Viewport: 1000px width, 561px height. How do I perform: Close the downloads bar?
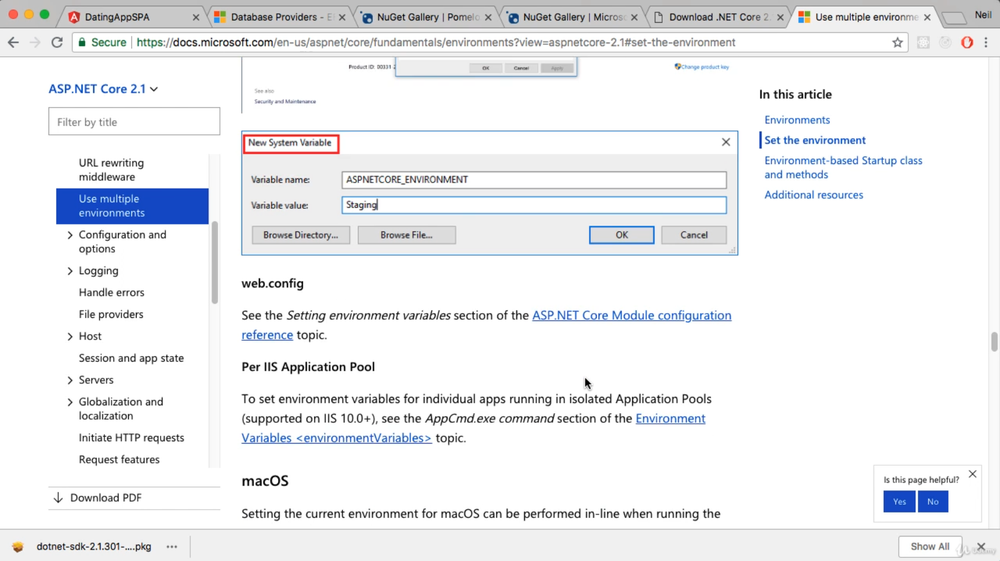(981, 546)
